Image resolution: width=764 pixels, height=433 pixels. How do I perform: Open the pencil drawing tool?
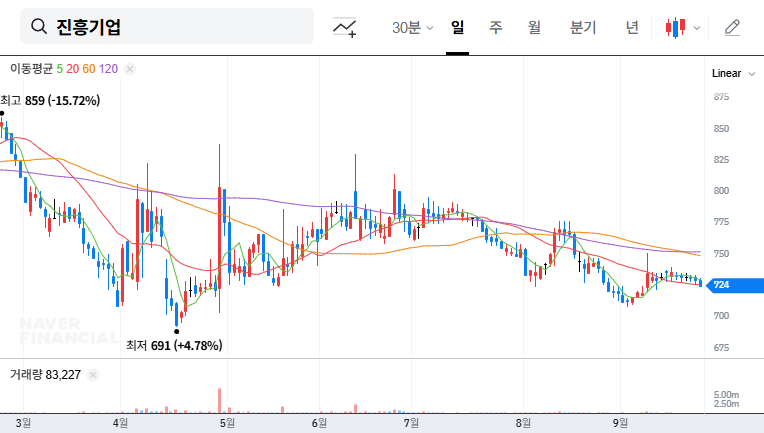pos(732,28)
